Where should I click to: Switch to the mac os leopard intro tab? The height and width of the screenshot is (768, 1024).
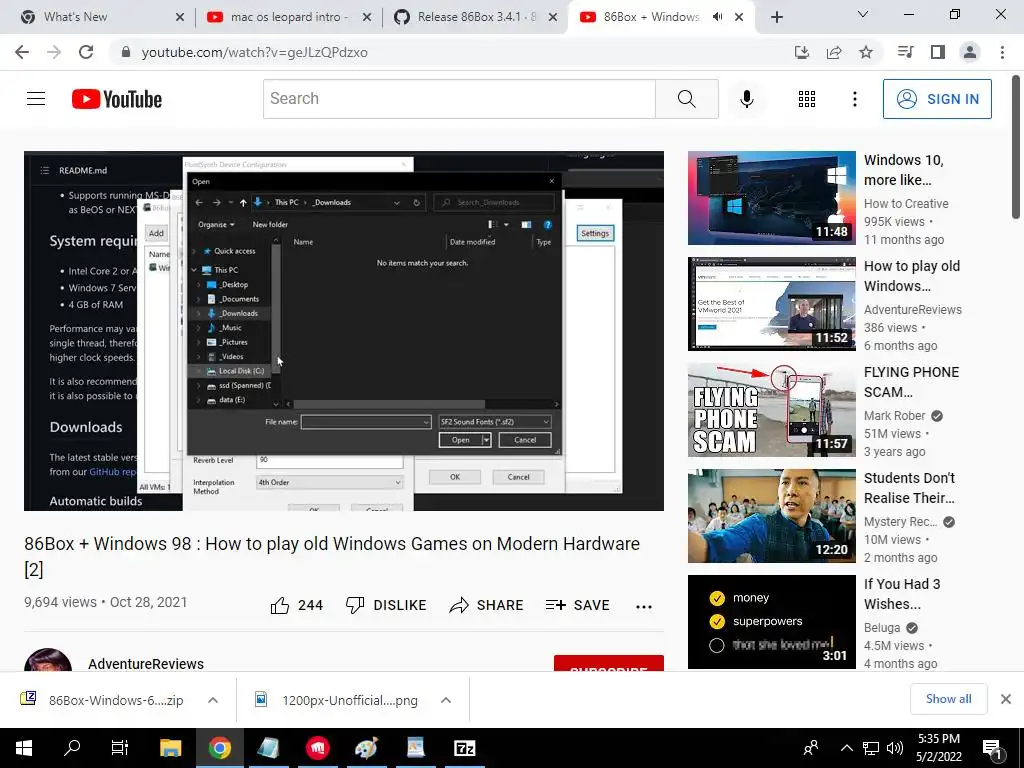289,17
